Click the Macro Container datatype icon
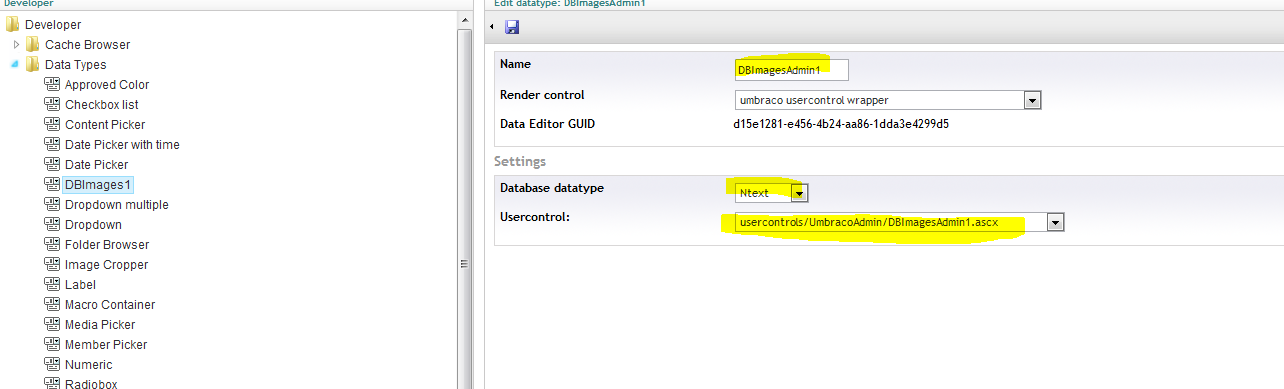Screen dimensions: 1284x389 53,304
